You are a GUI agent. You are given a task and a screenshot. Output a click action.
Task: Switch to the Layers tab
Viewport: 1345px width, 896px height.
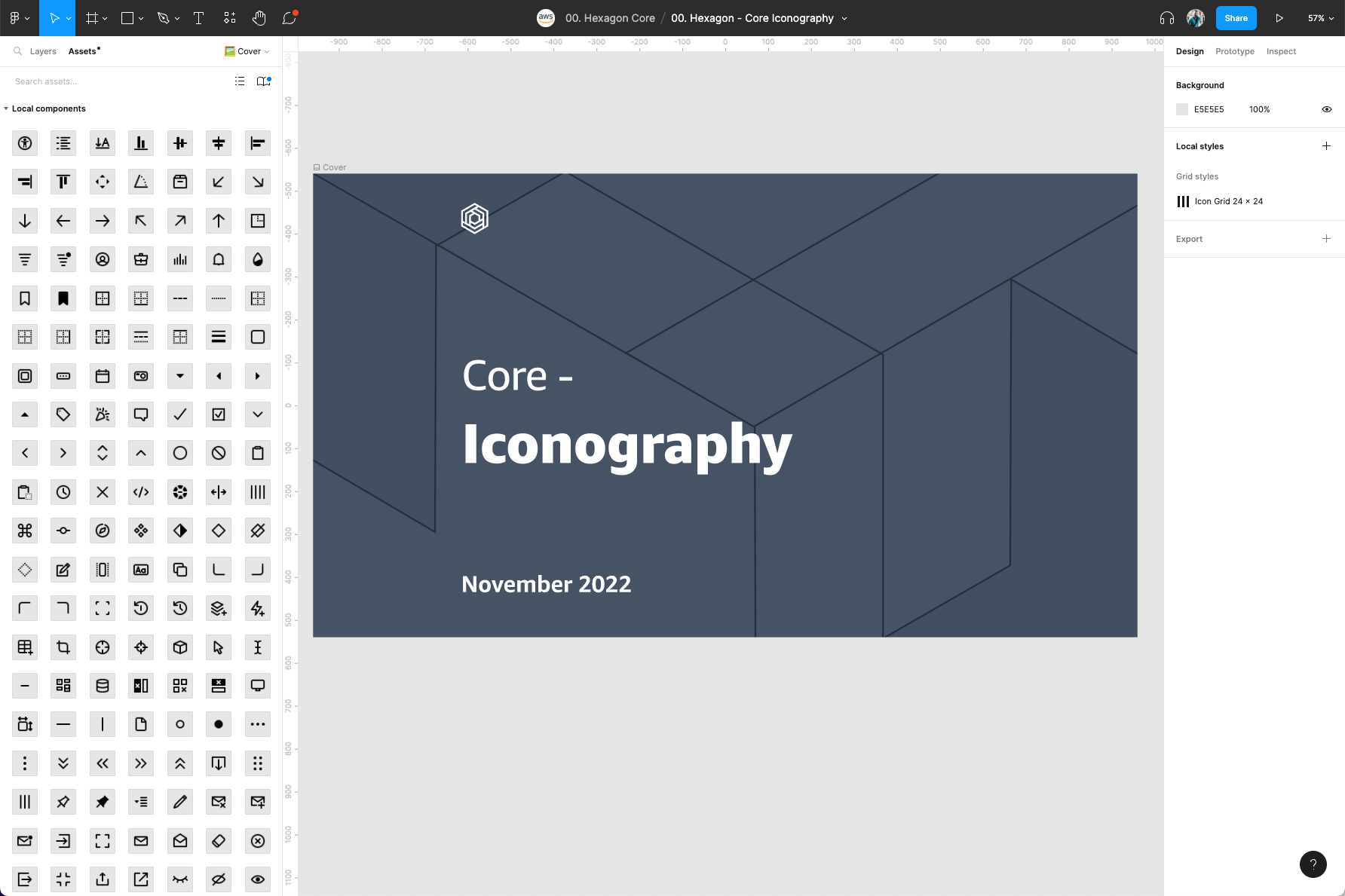[x=42, y=51]
